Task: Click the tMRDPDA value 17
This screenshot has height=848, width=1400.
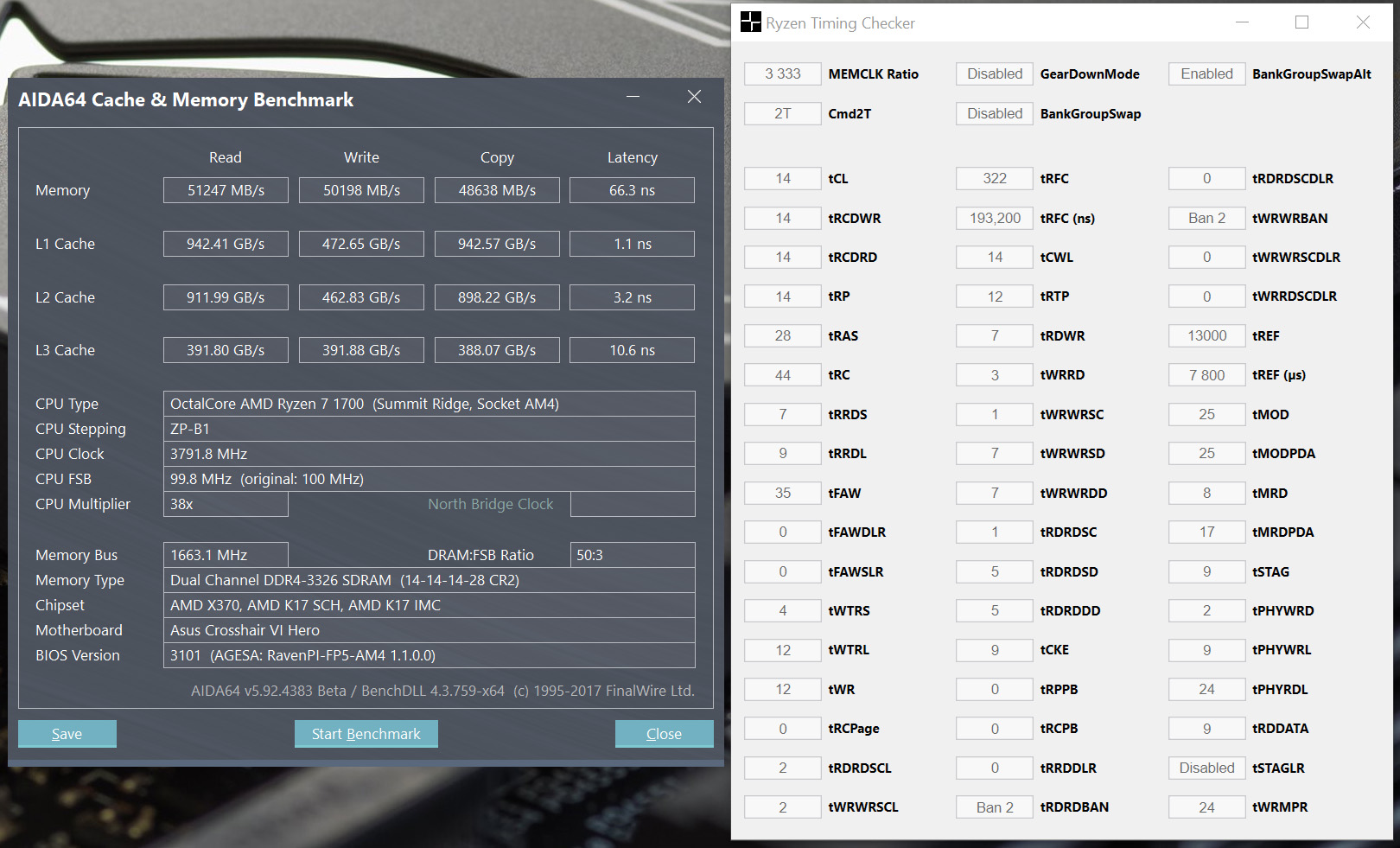Action: [x=1207, y=532]
